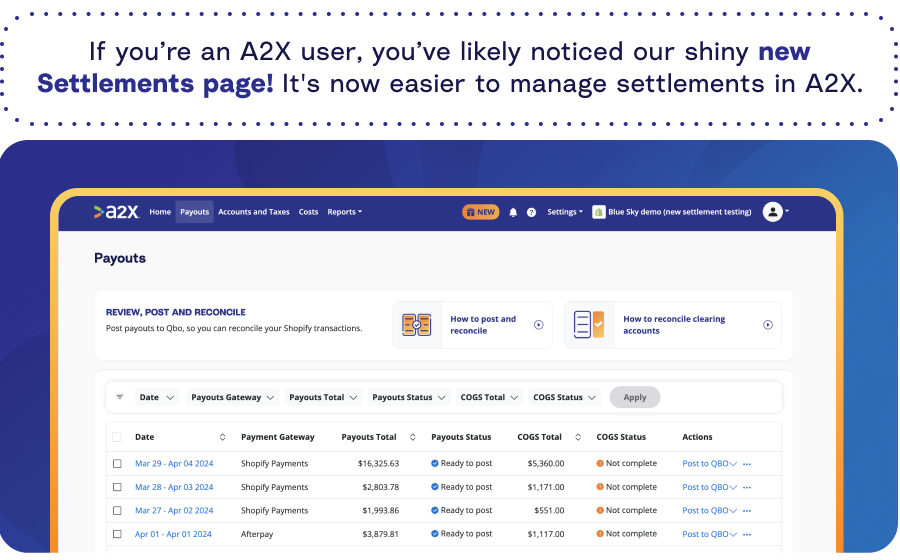Expand the Payouts Status filter dropdown
Viewport: 900px width, 560px height.
tap(409, 397)
